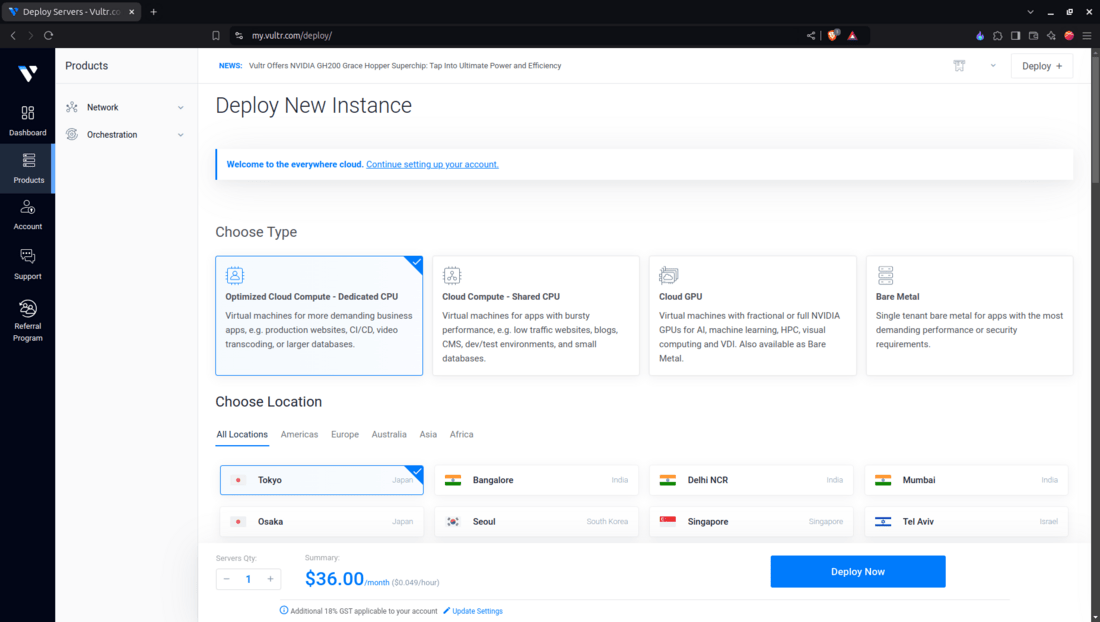Click the Brave shields icon

click(833, 35)
